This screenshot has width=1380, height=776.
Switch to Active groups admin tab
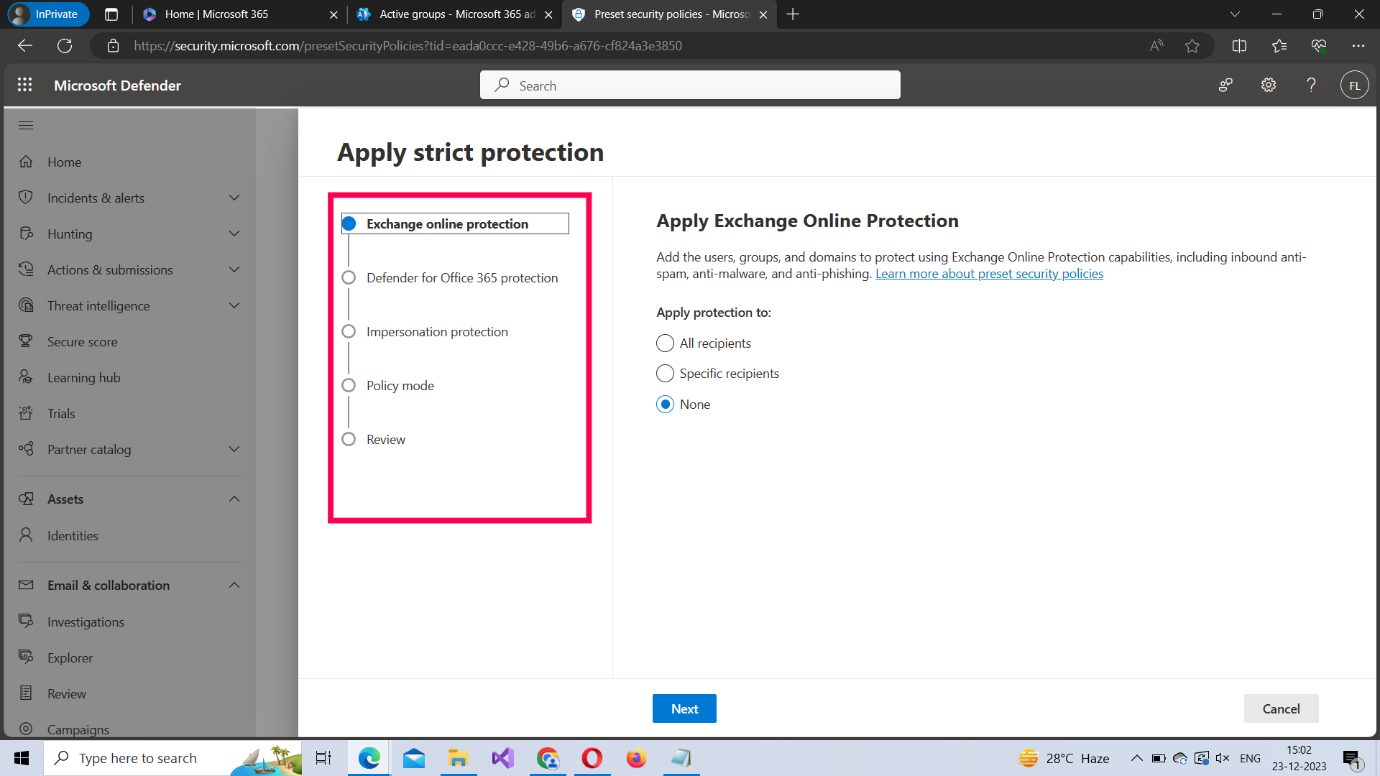(x=445, y=15)
